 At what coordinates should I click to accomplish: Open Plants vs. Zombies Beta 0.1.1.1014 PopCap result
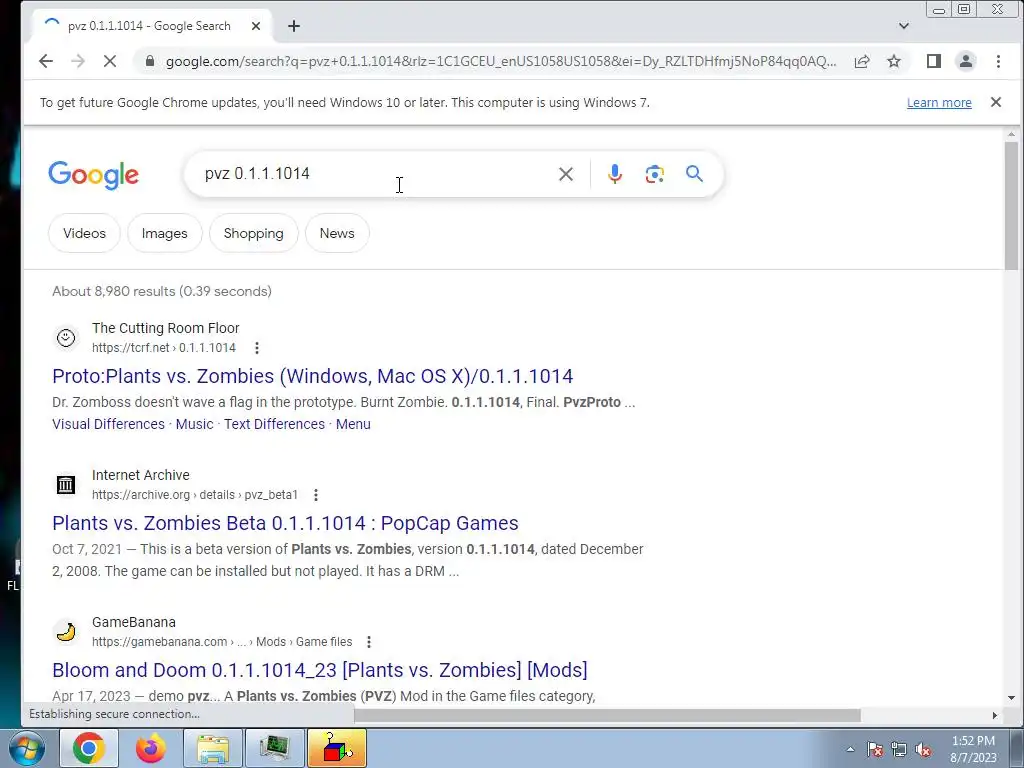pos(285,523)
